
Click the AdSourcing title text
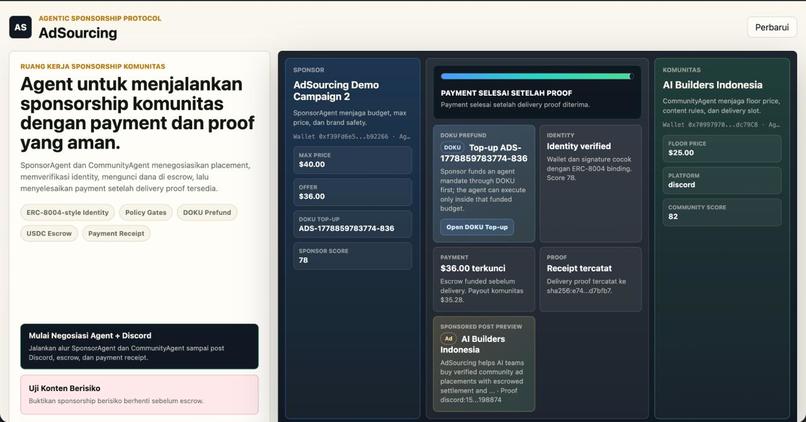pos(78,33)
